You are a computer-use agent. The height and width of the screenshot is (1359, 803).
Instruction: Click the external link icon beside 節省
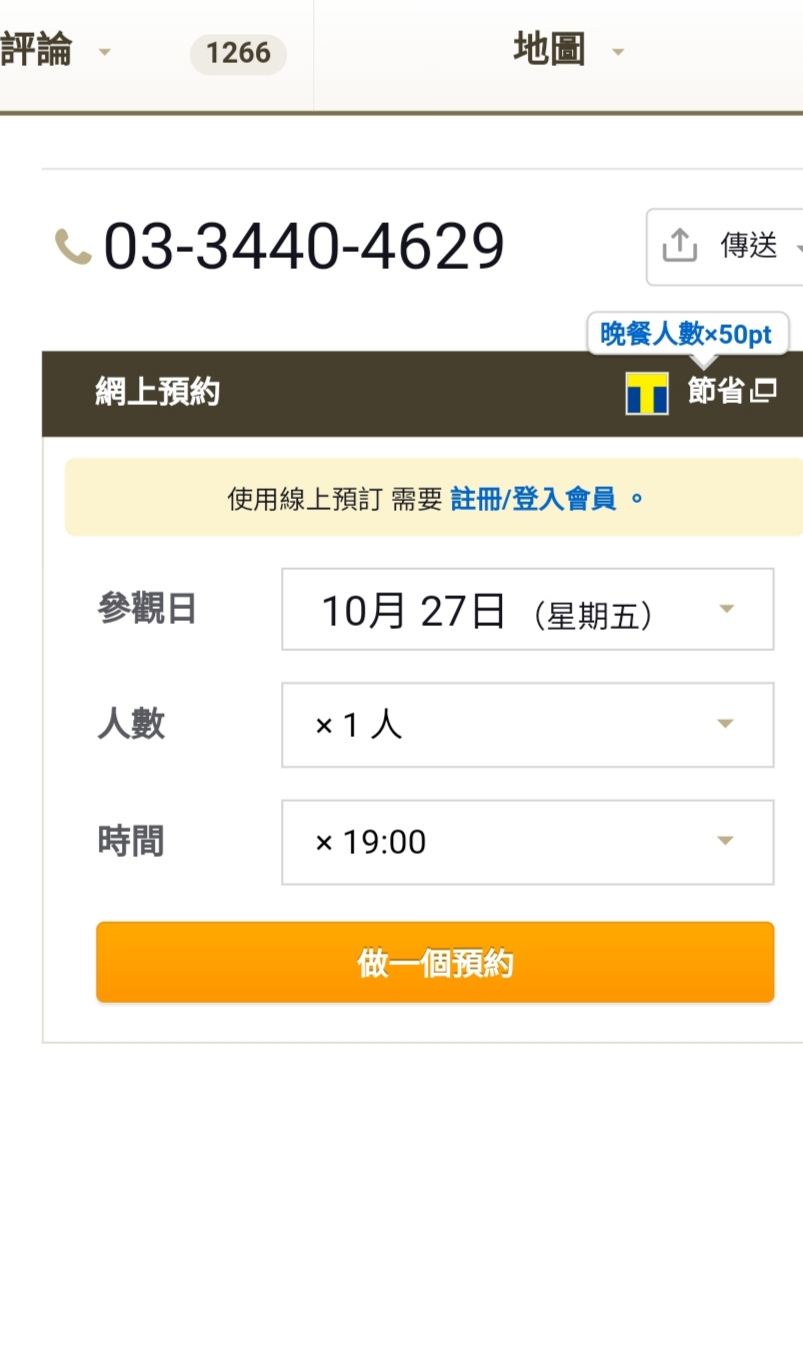(764, 392)
